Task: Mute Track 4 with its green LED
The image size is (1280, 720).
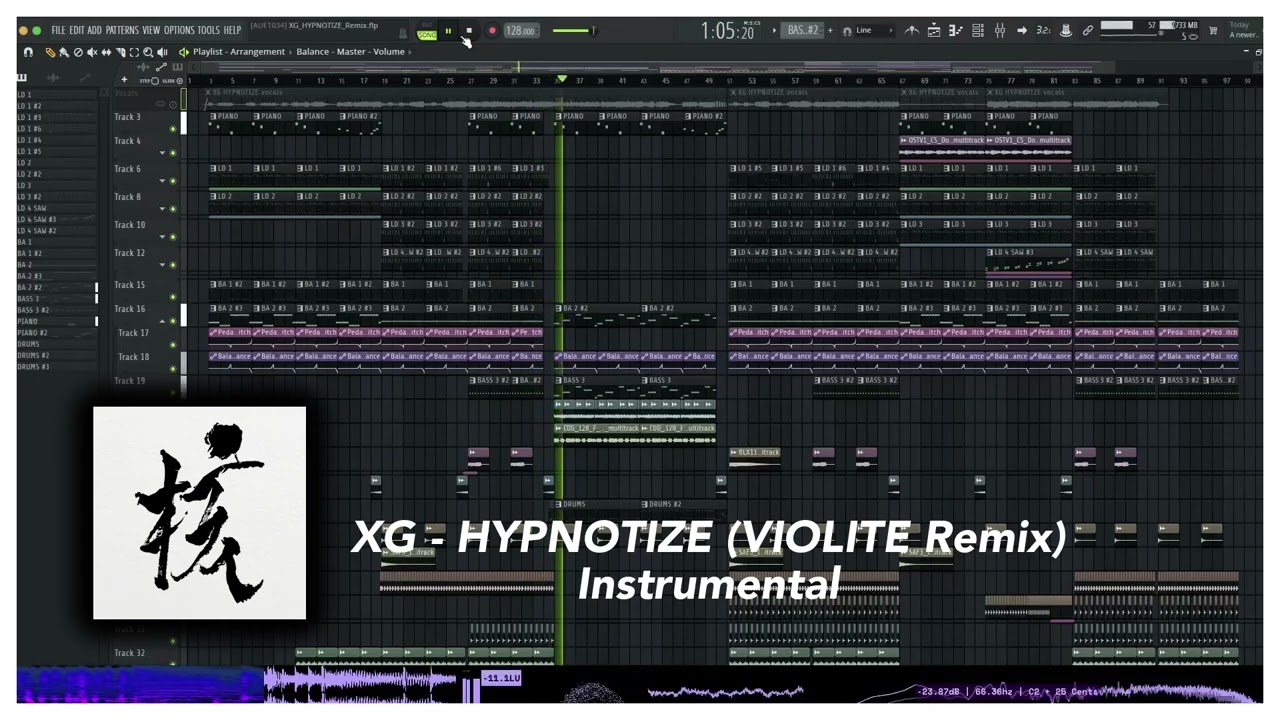Action: [x=173, y=153]
